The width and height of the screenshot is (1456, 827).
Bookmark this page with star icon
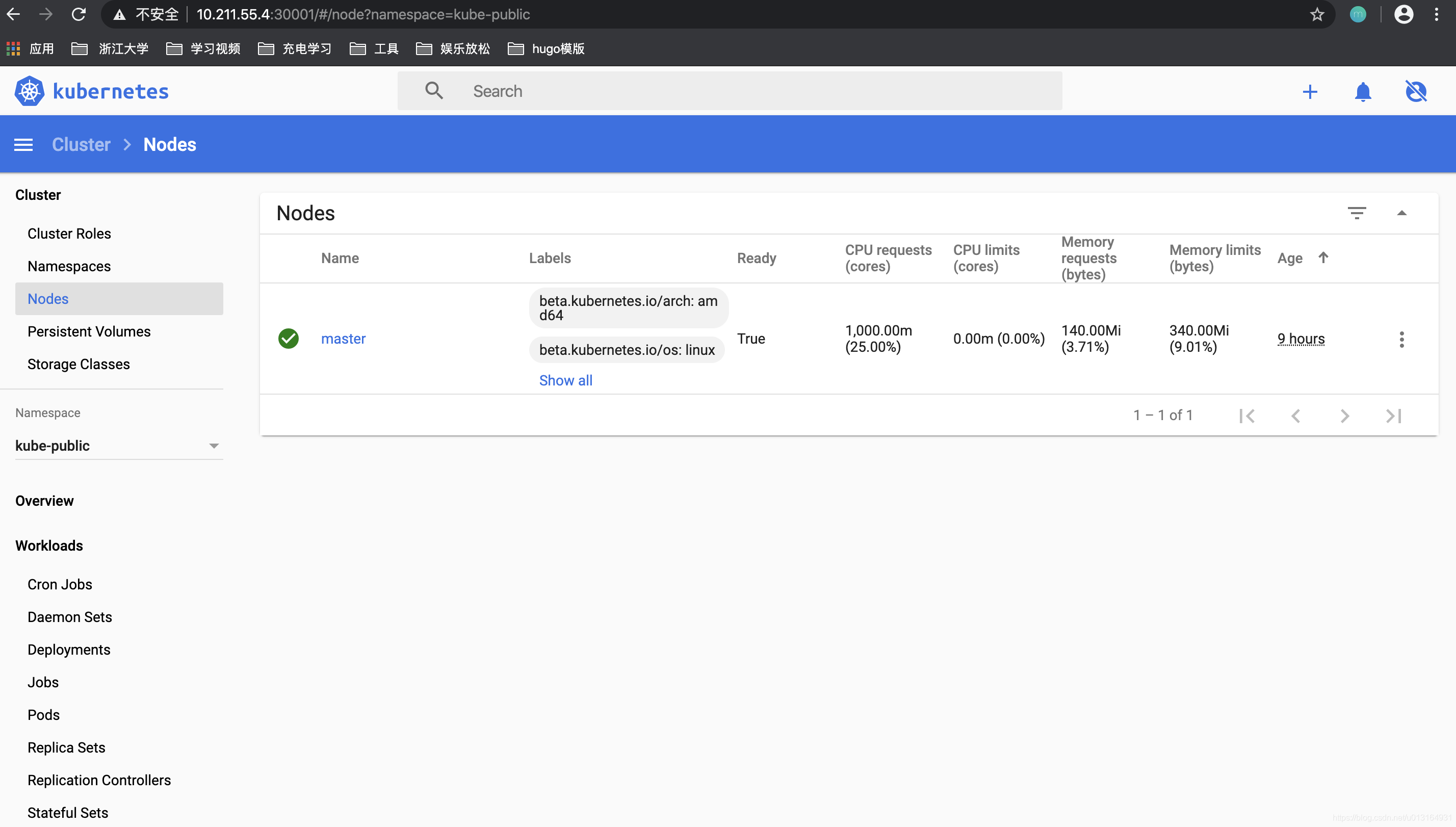(1317, 14)
